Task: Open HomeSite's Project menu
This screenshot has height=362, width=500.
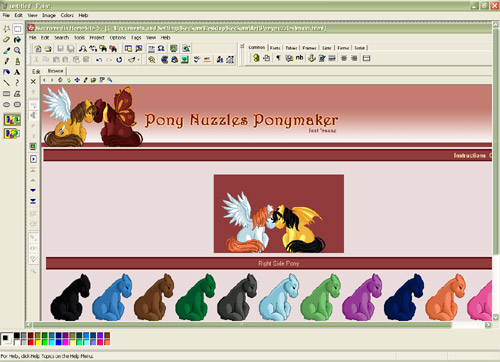Action: tap(97, 38)
